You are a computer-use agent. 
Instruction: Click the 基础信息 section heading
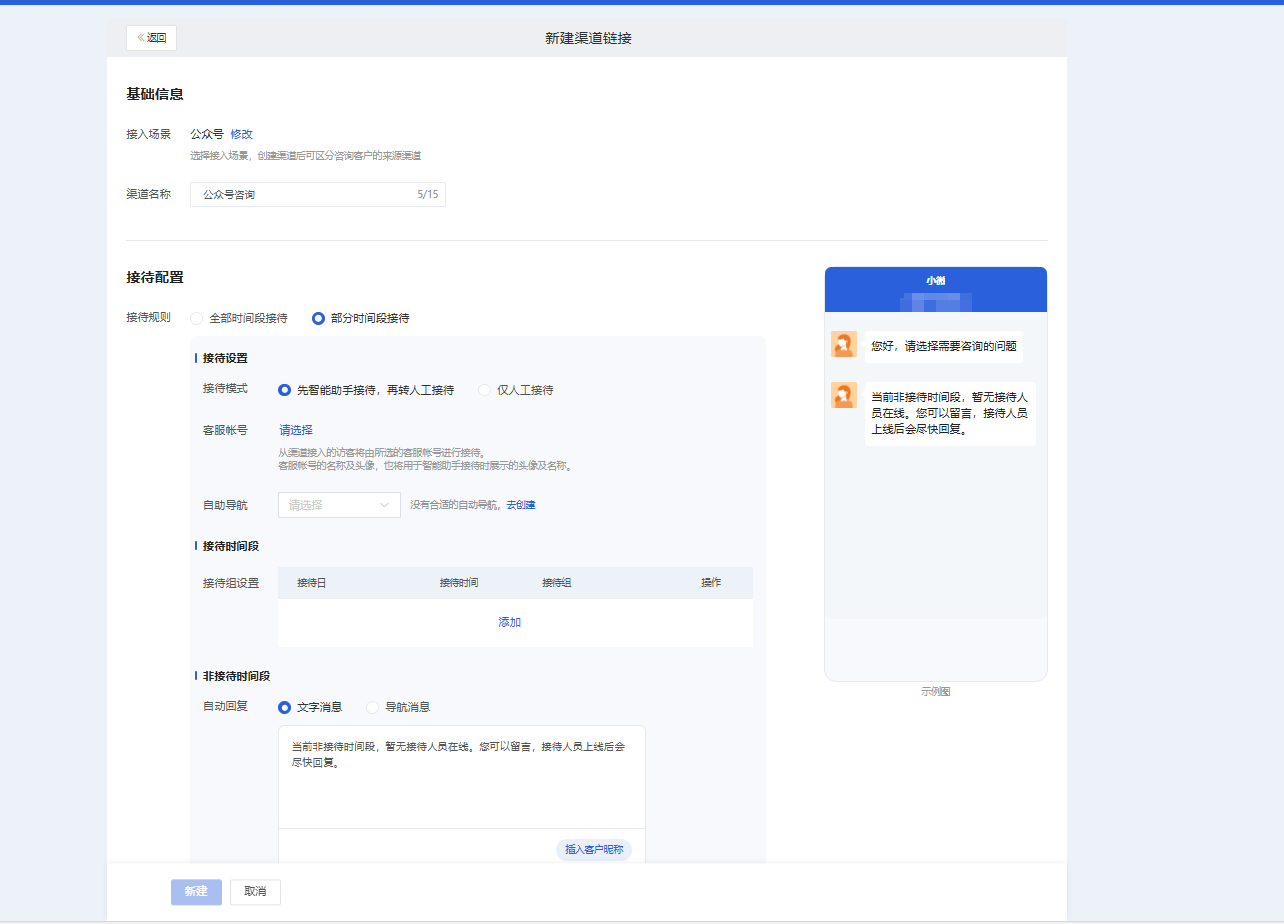click(155, 95)
